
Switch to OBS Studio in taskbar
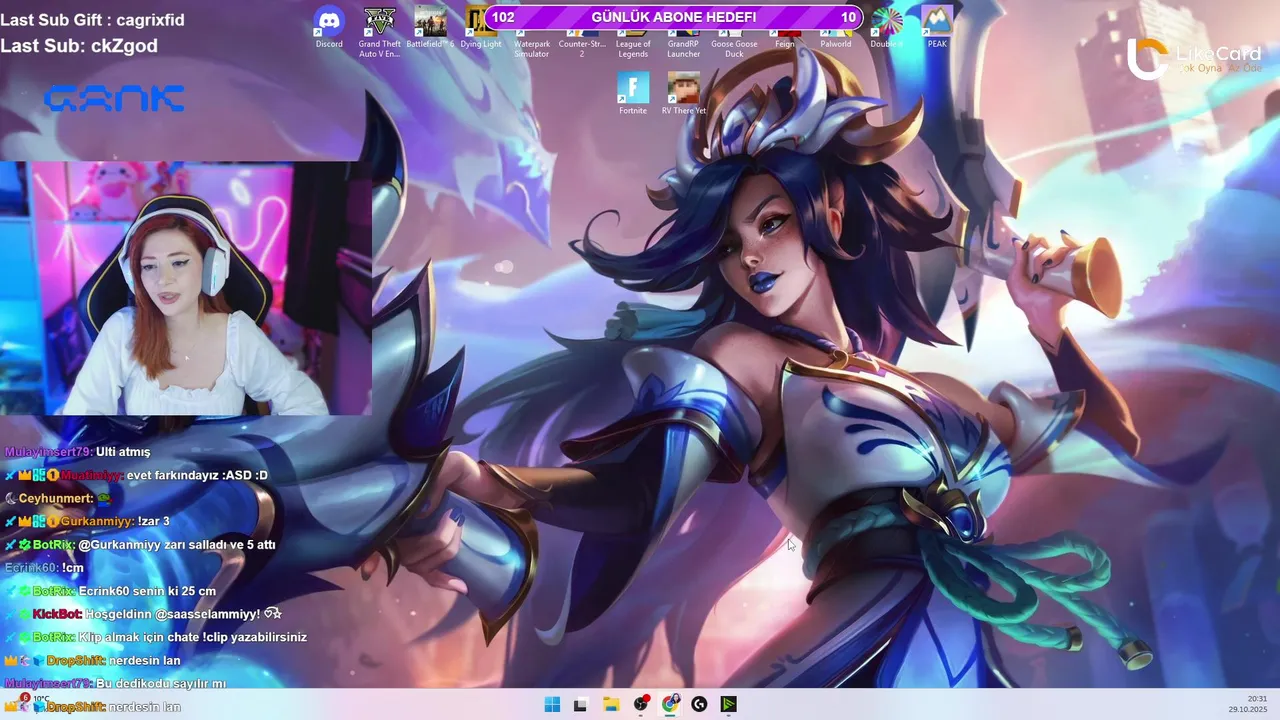coord(641,704)
